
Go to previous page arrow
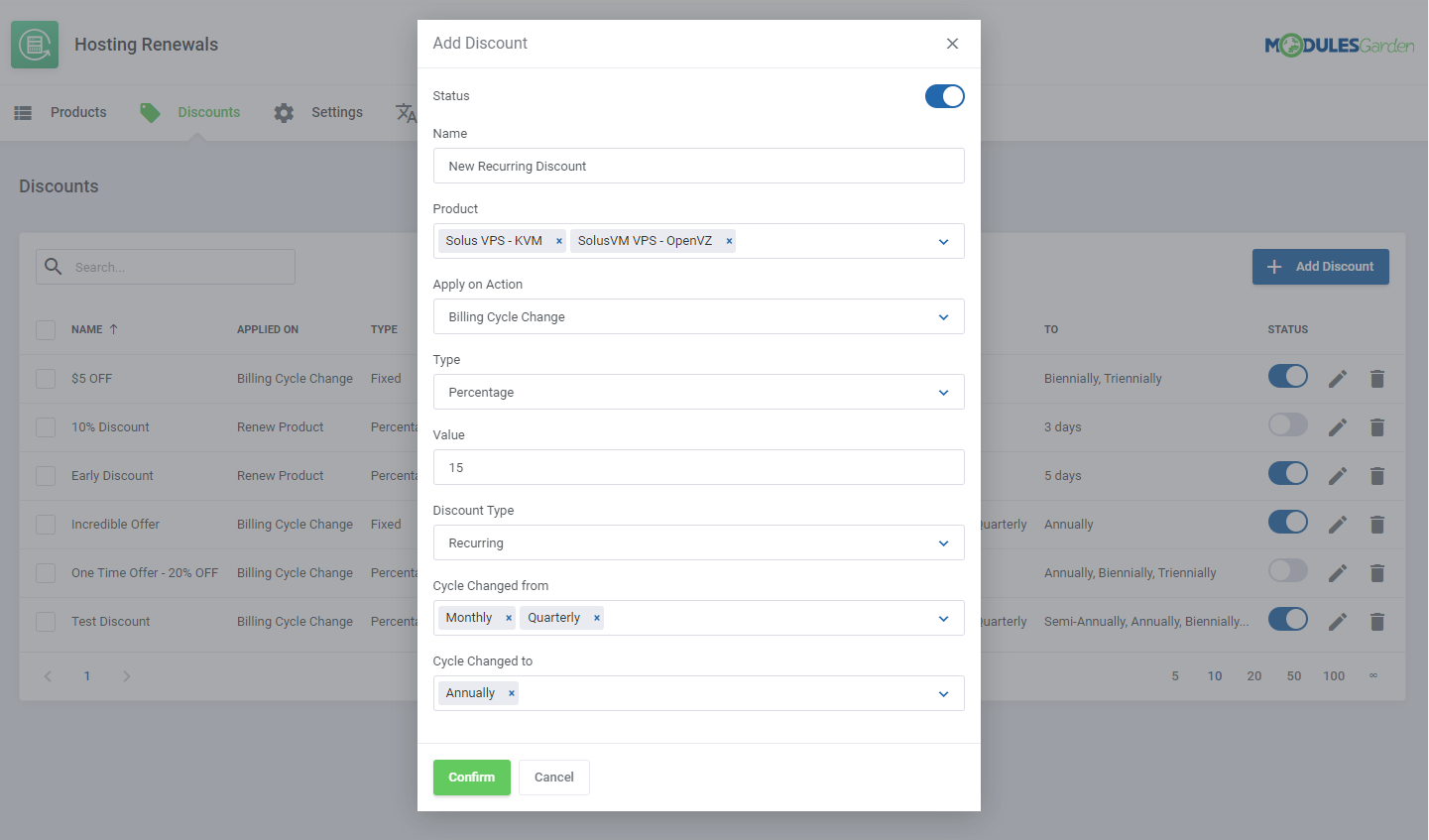click(48, 676)
